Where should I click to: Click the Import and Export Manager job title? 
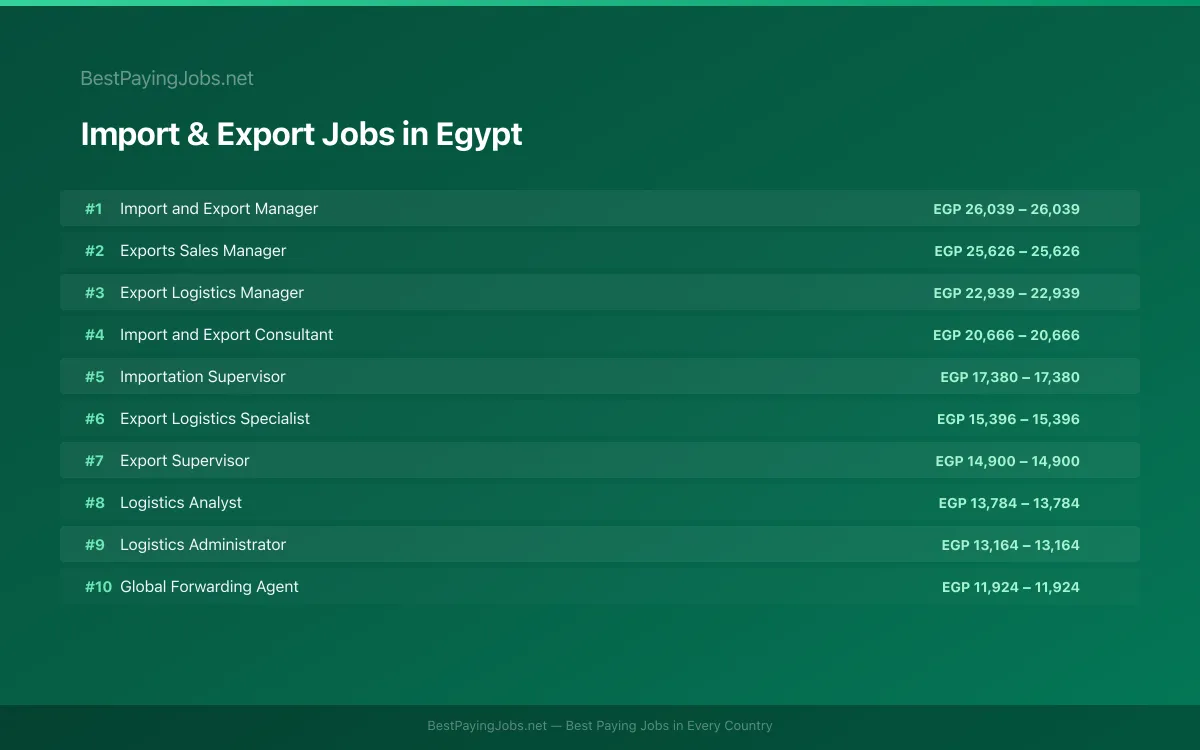pos(219,209)
